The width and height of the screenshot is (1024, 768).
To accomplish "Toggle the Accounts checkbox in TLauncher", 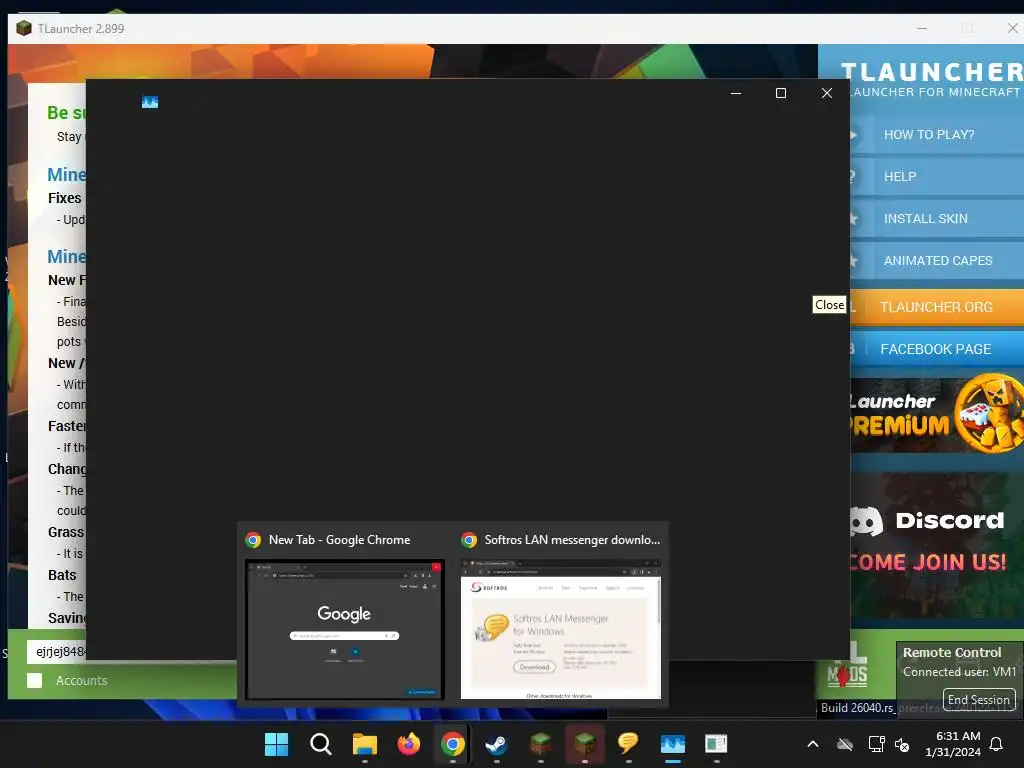I will point(35,680).
